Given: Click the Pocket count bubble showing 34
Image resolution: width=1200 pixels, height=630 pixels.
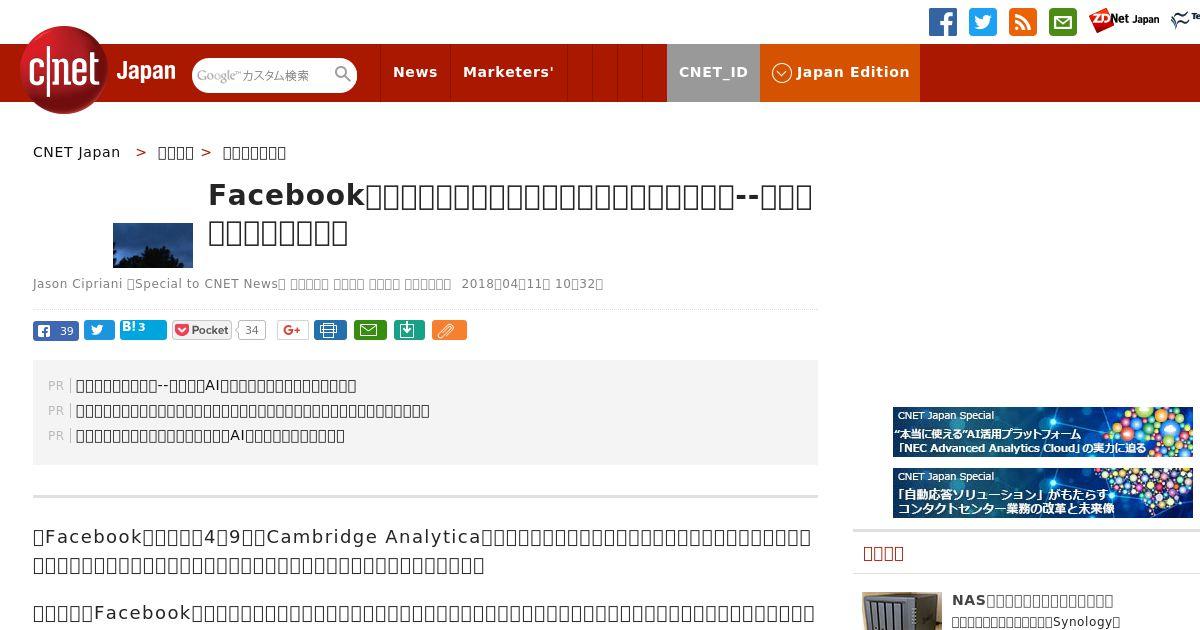Looking at the screenshot, I should 252,330.
